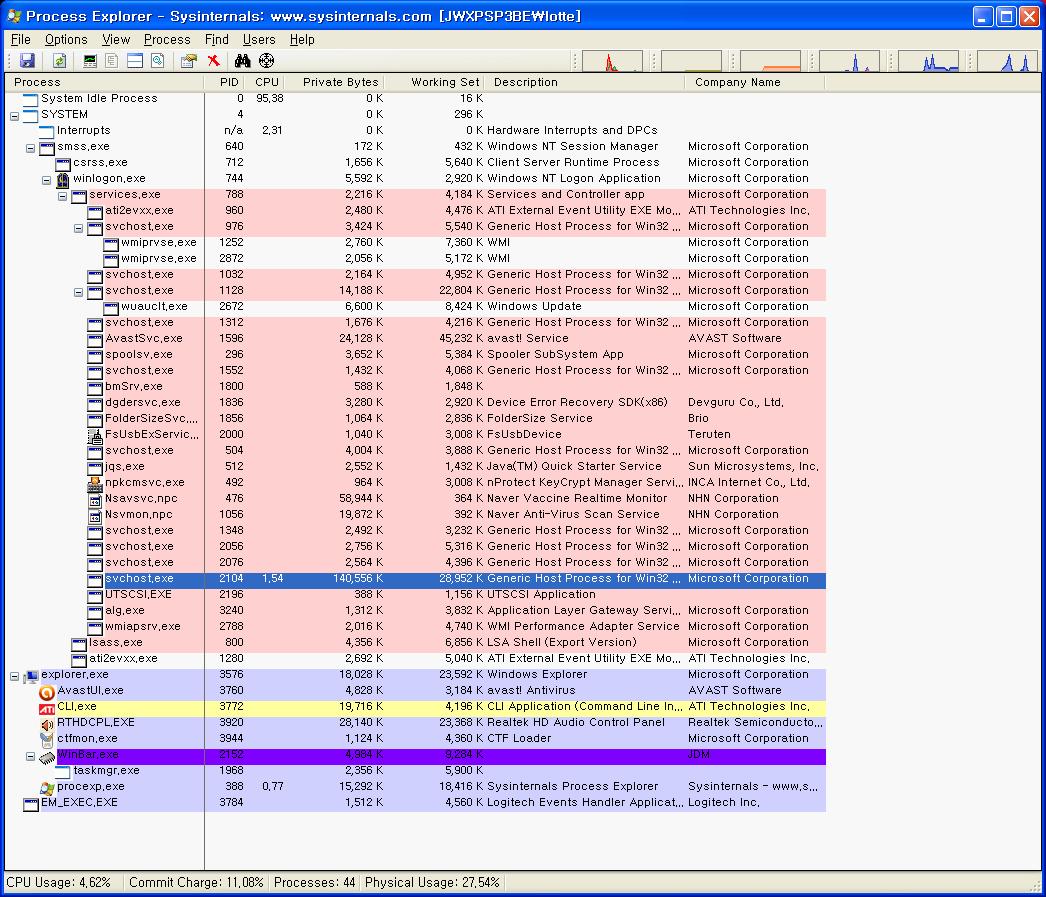Collapse the smss.exe tree node
The height and width of the screenshot is (897, 1046).
tap(30, 147)
